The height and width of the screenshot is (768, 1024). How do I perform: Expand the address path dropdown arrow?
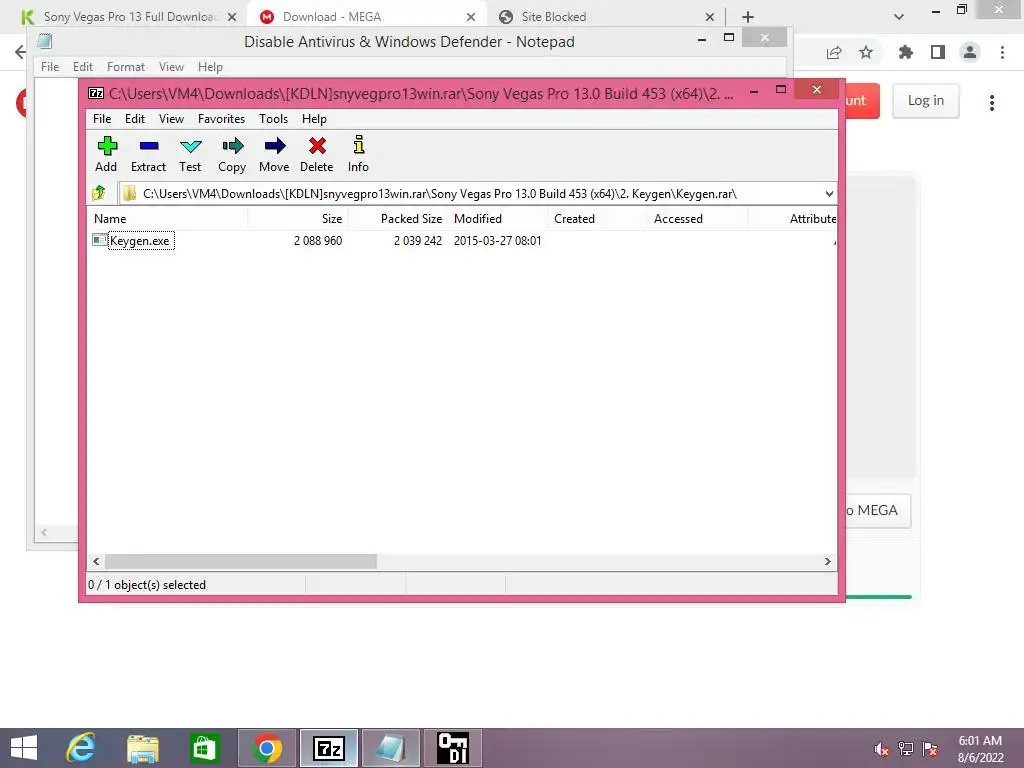[x=829, y=193]
